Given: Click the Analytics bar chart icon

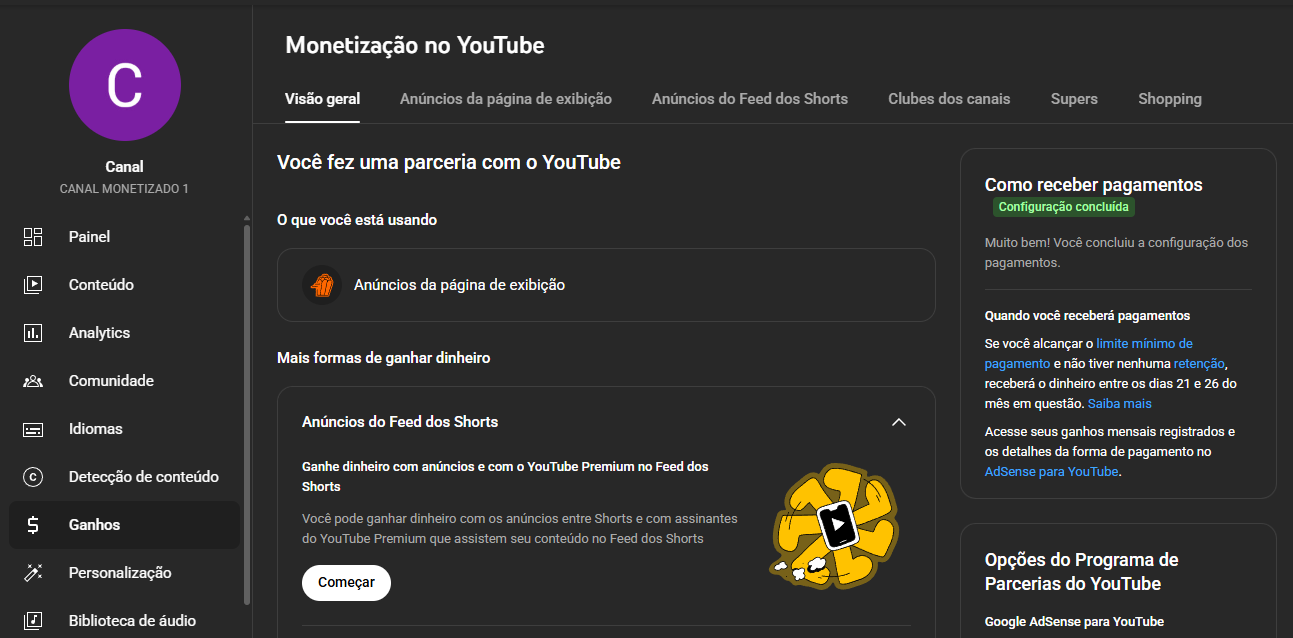Looking at the screenshot, I should [33, 333].
